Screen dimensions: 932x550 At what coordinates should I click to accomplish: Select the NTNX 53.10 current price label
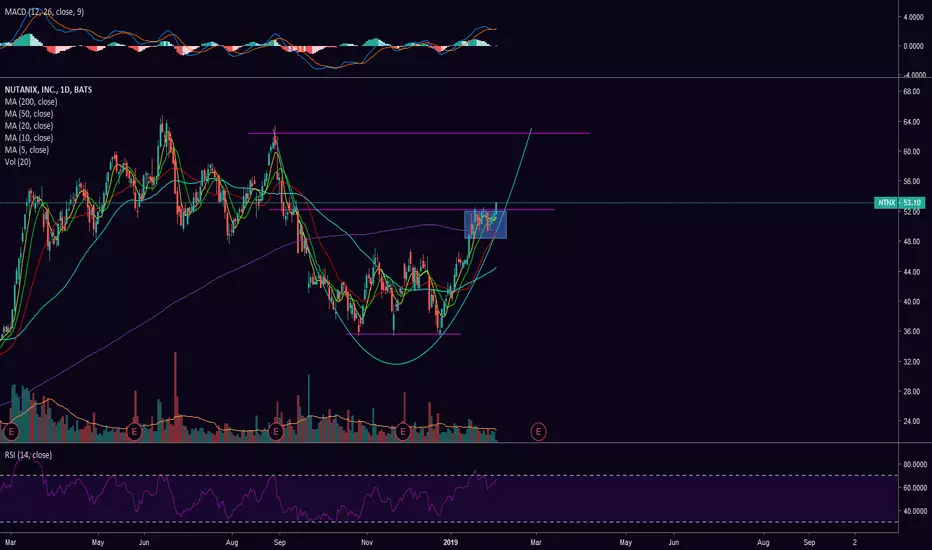[899, 203]
